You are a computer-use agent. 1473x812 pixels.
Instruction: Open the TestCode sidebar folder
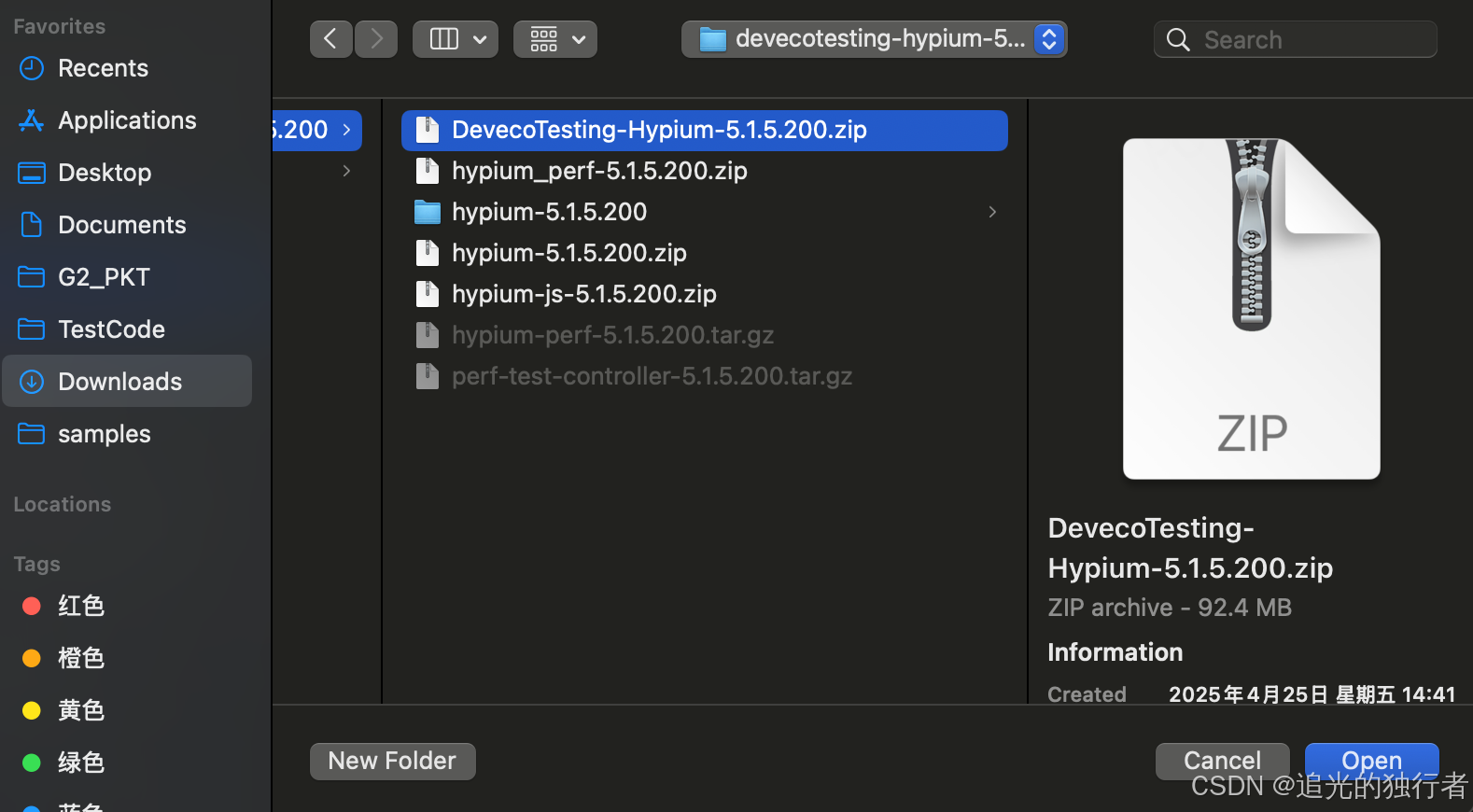click(127, 329)
